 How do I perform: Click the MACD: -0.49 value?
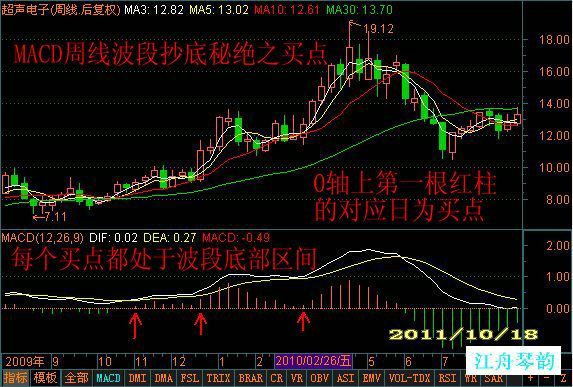tap(236, 238)
